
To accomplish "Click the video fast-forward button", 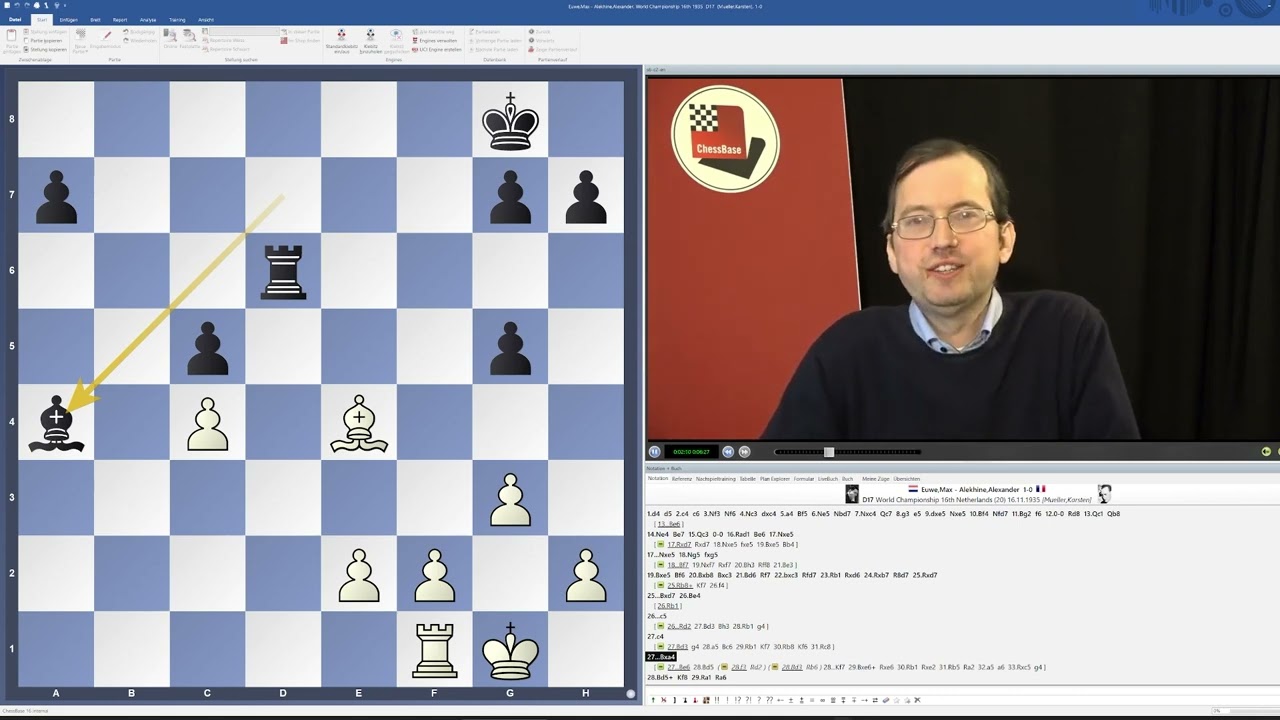I will [x=744, y=452].
